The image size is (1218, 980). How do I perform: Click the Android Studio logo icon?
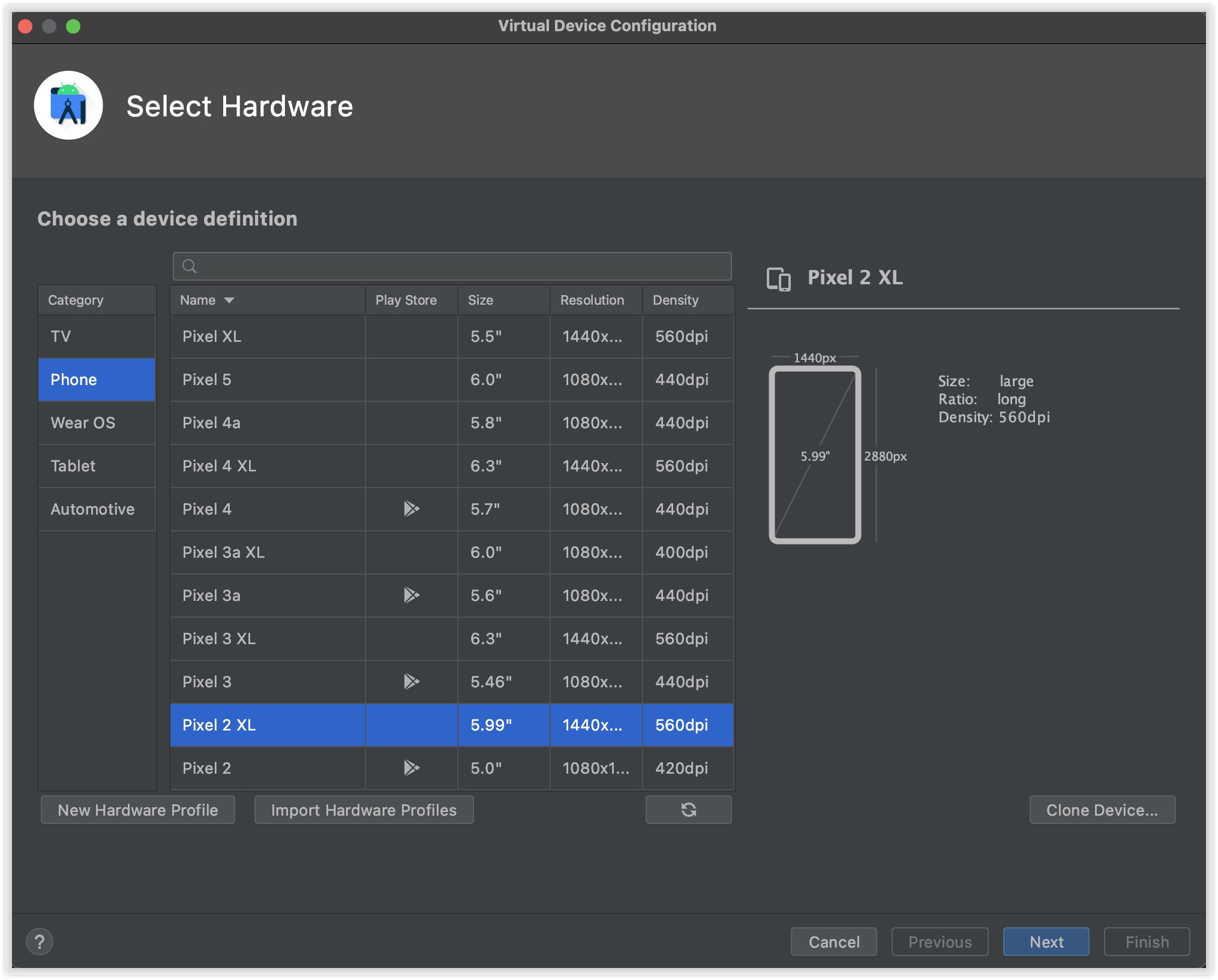pyautogui.click(x=68, y=106)
